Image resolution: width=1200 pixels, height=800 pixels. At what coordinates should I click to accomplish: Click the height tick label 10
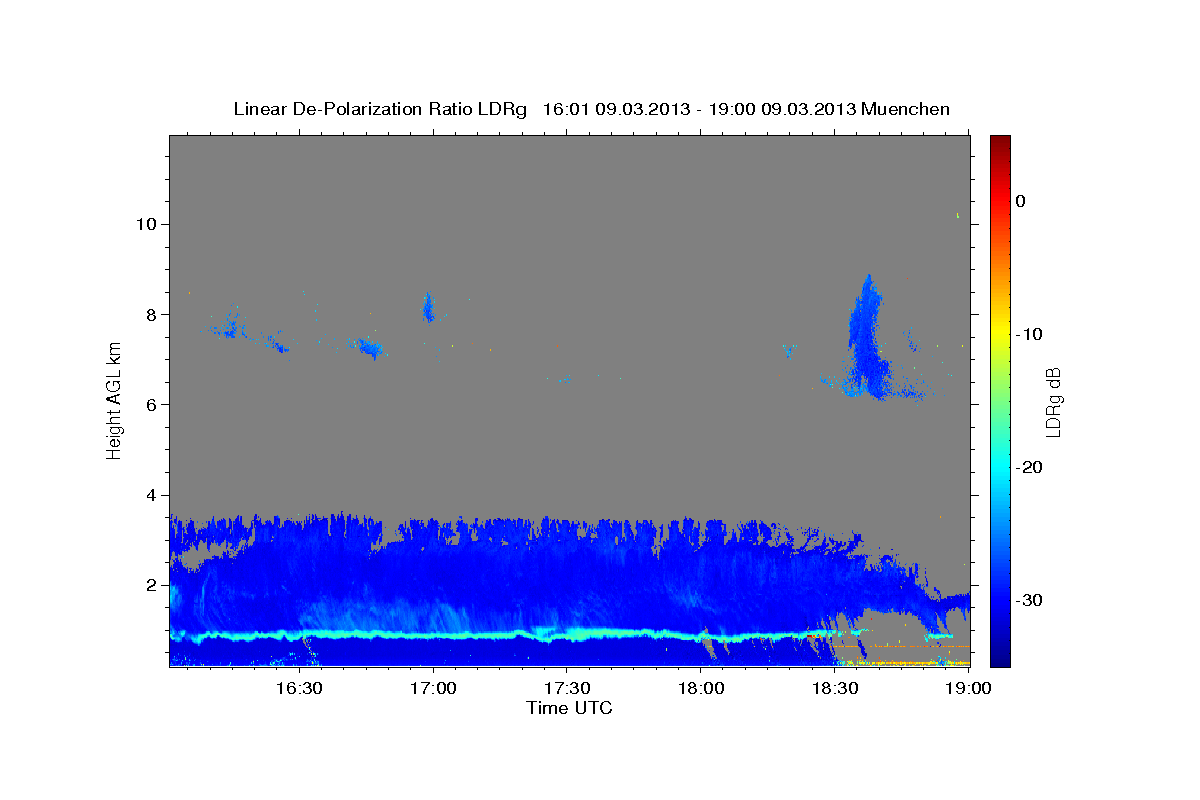pos(146,224)
